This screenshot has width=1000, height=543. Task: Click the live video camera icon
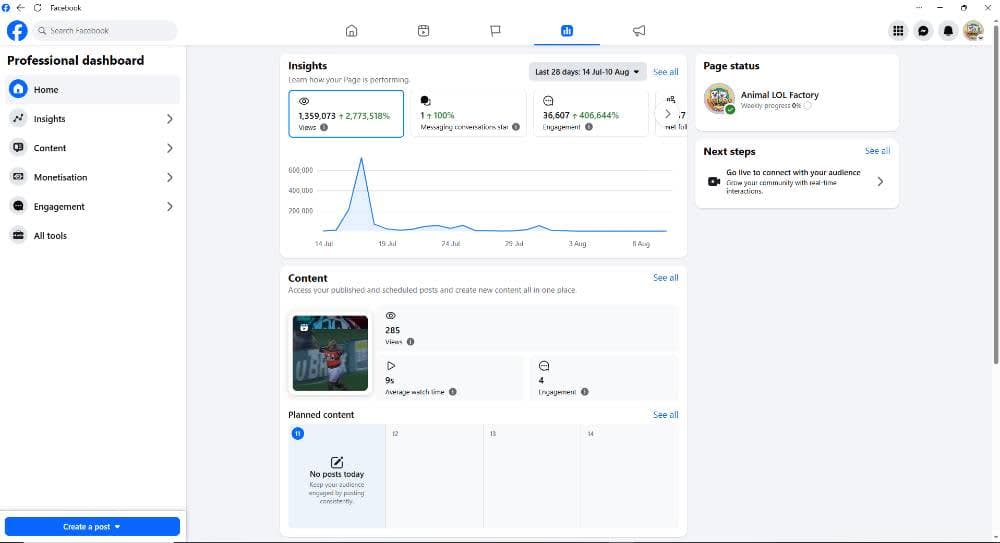tap(714, 182)
